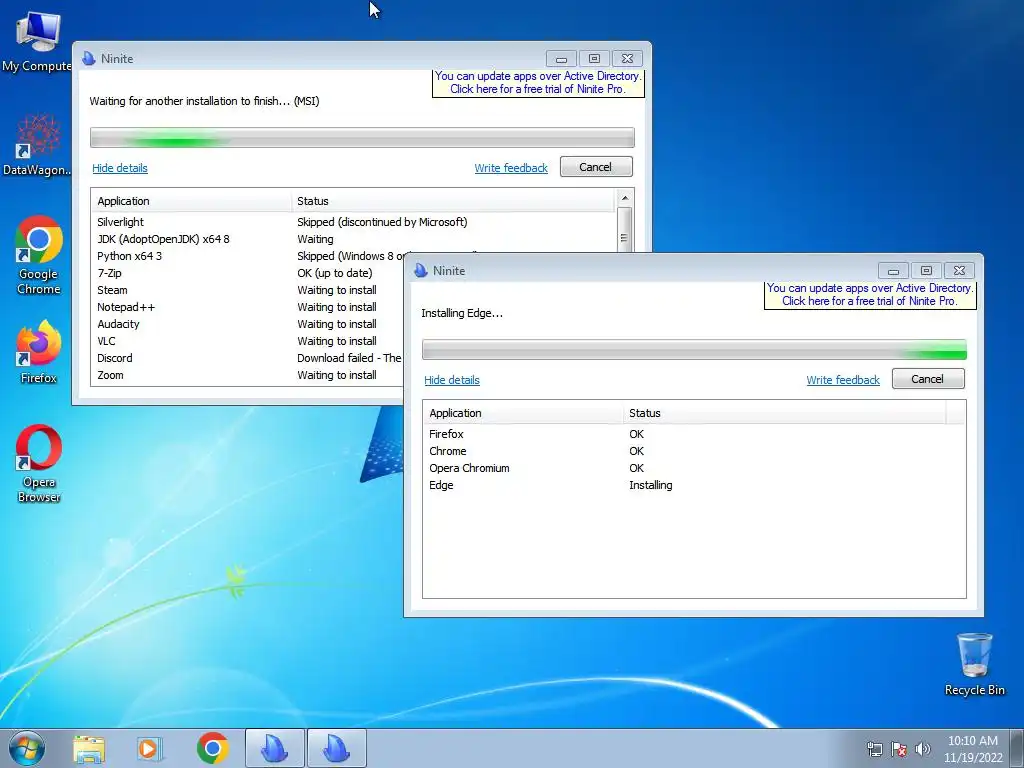The width and height of the screenshot is (1024, 768).
Task: Cancel the Edge installation in front window
Action: click(x=927, y=379)
